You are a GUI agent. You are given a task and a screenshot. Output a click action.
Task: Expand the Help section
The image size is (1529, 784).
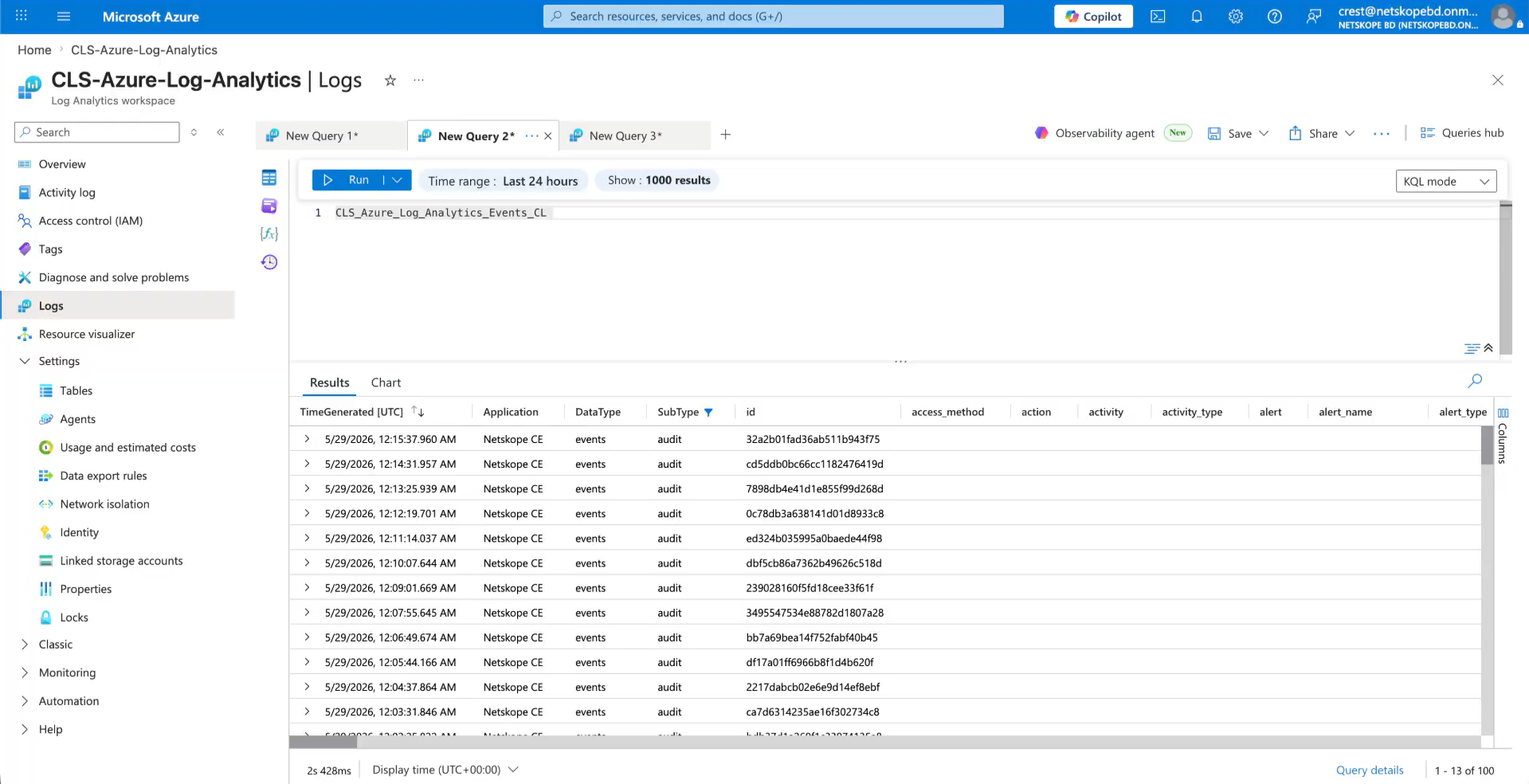[25, 729]
